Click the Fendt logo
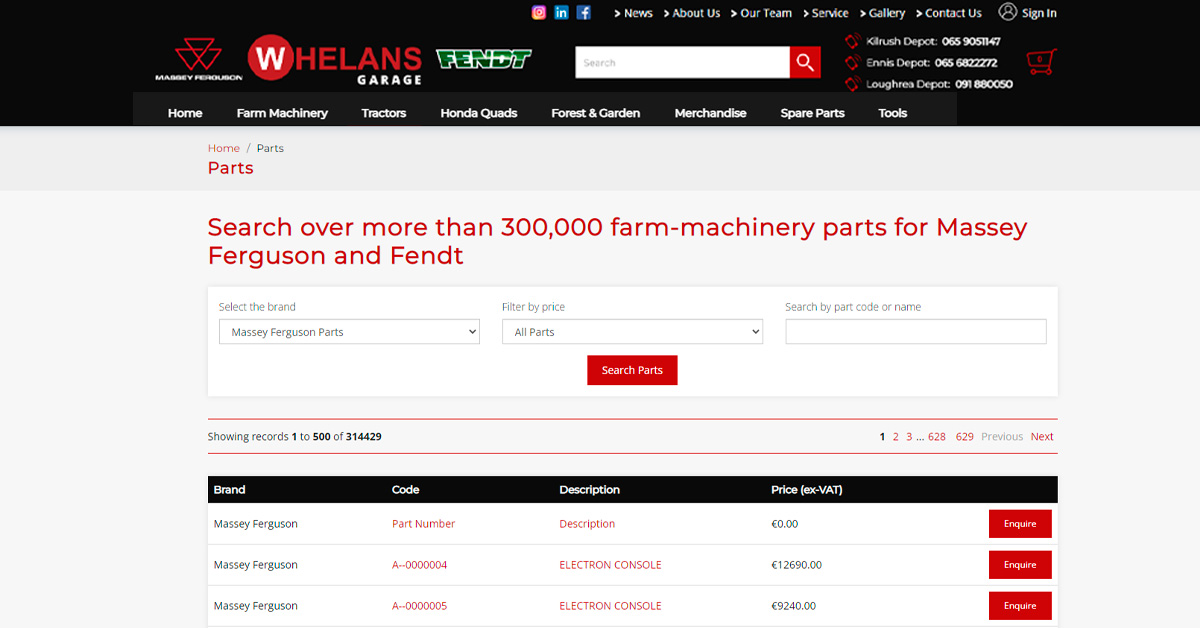Screen dimensions: 1200x628 484,58
